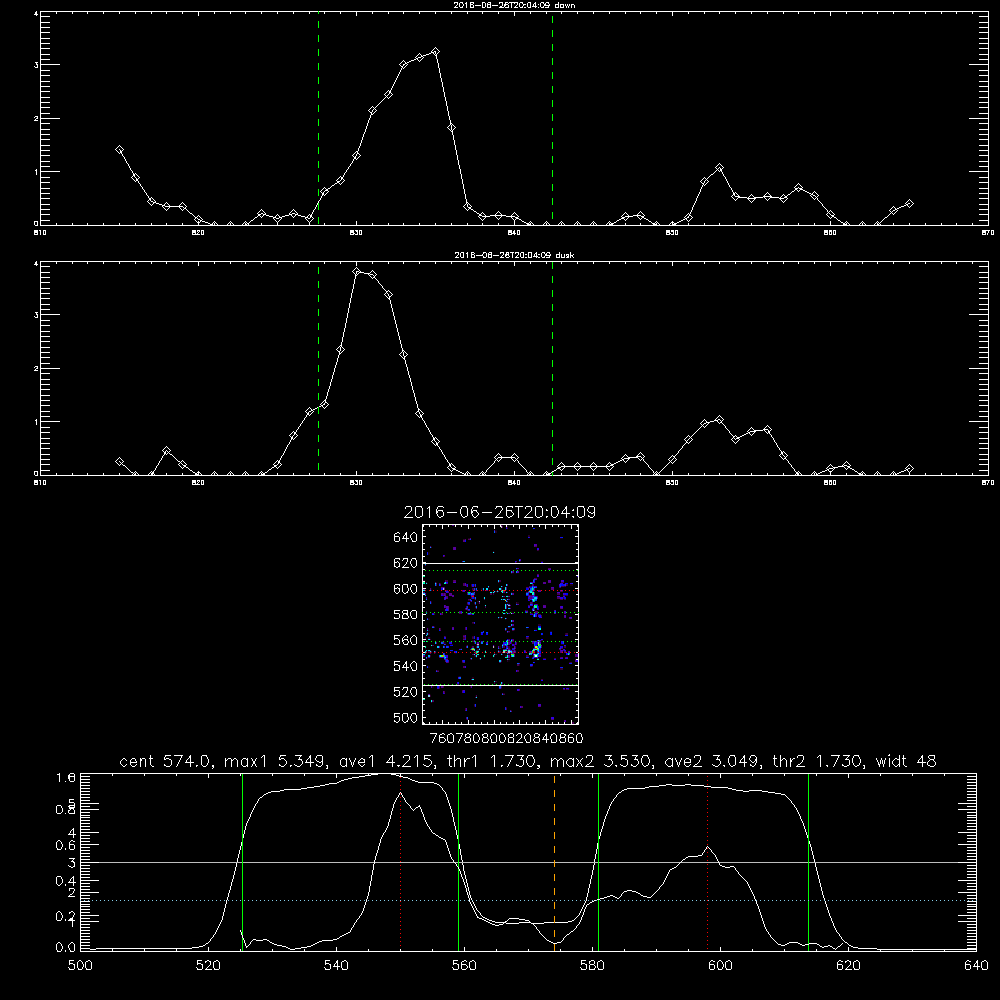This screenshot has width=1000, height=1000.
Task: Click the spectral image thumbnail in the center
Action: click(x=501, y=624)
